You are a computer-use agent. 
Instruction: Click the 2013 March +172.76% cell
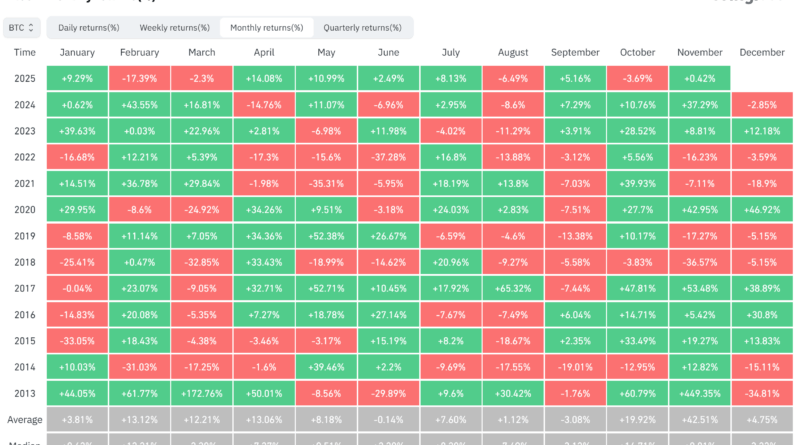201,392
